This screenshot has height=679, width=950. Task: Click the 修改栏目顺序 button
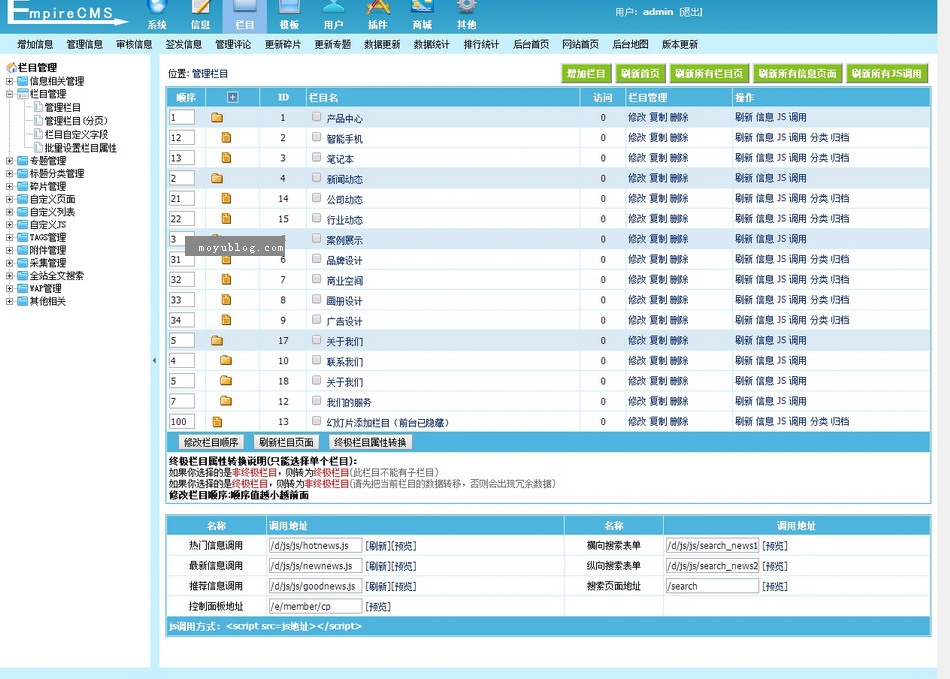pos(210,442)
